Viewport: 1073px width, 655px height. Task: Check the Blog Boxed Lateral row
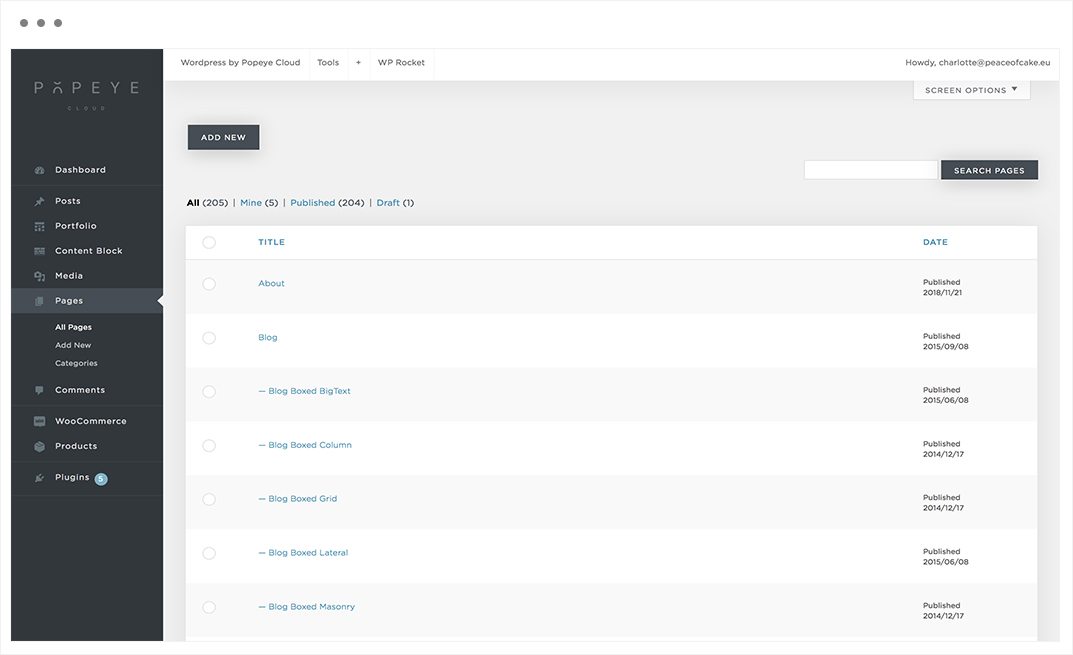click(209, 553)
